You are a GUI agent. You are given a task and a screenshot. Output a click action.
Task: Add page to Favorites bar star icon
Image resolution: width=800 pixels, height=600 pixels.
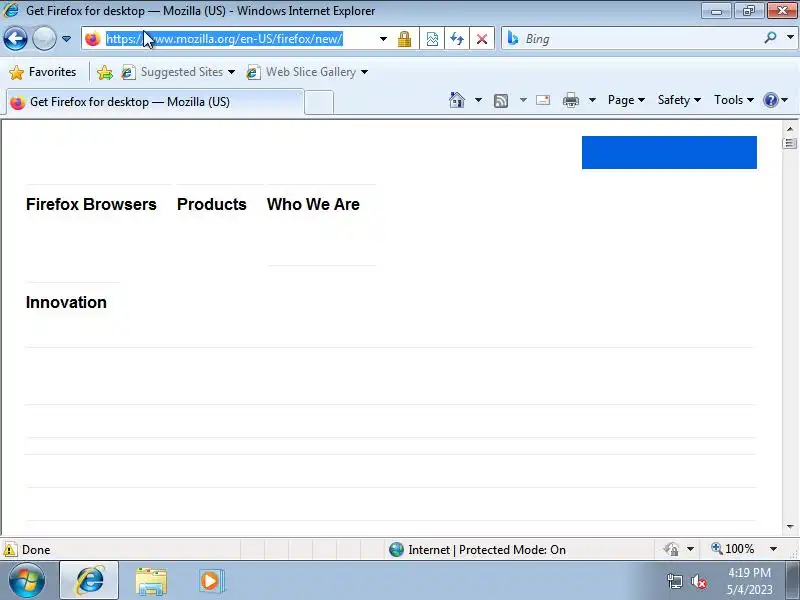(x=105, y=72)
